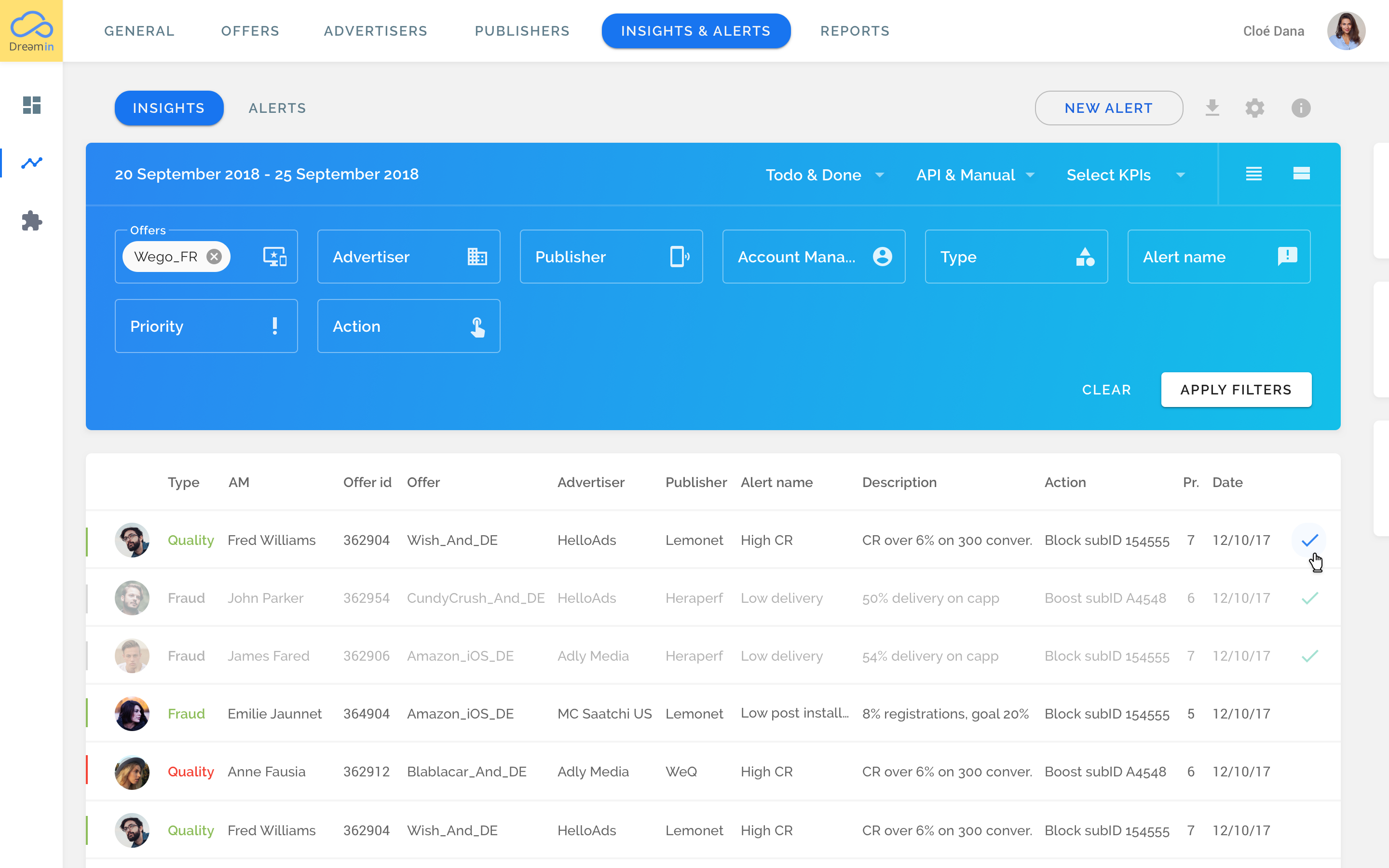This screenshot has width=1389, height=868.
Task: Click the info icon in the top right
Action: (1301, 108)
